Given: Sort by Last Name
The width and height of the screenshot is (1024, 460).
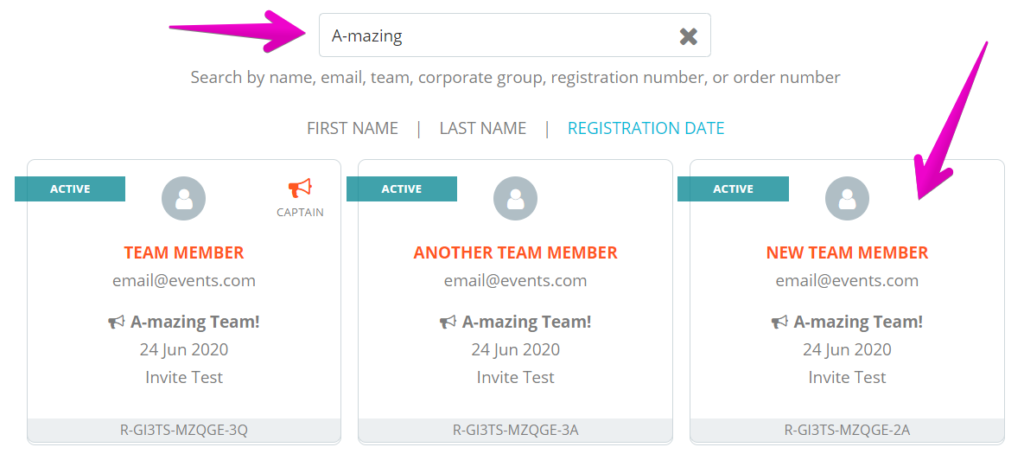Looking at the screenshot, I should click(483, 128).
